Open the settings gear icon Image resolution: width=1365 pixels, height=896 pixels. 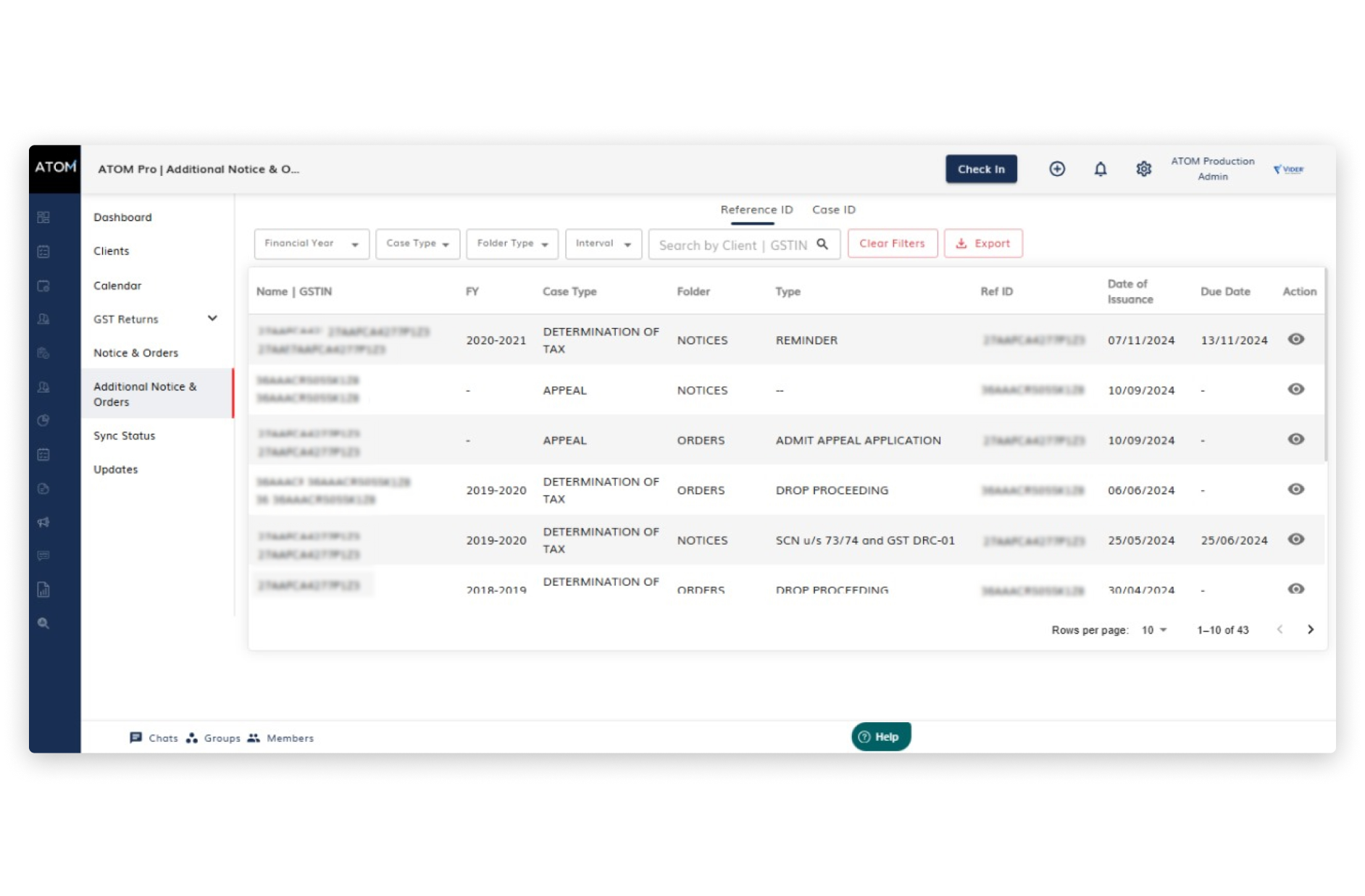click(x=1143, y=169)
